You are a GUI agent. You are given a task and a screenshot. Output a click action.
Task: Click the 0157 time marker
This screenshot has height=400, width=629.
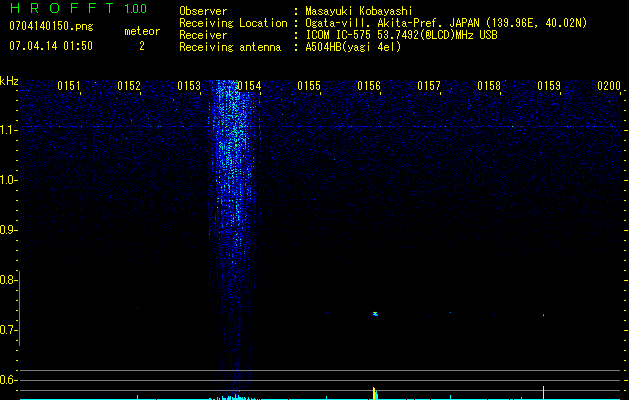tap(429, 86)
